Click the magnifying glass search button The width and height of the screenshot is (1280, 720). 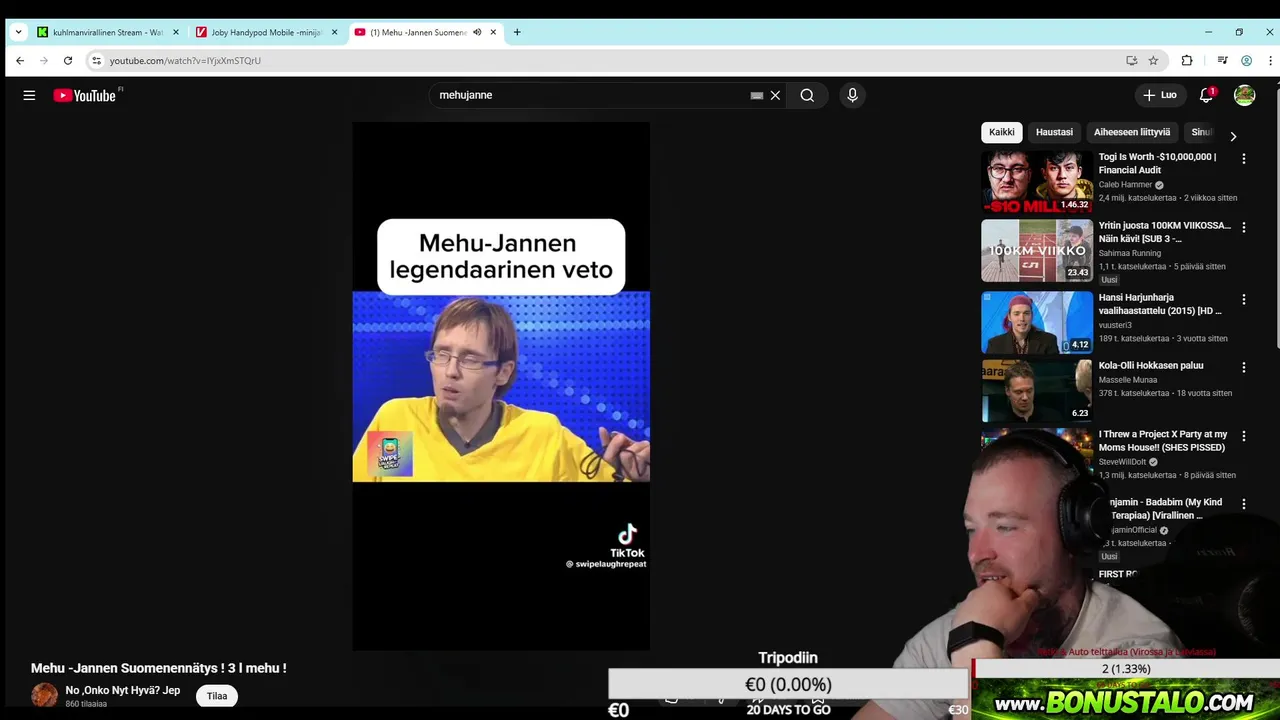[x=807, y=95]
